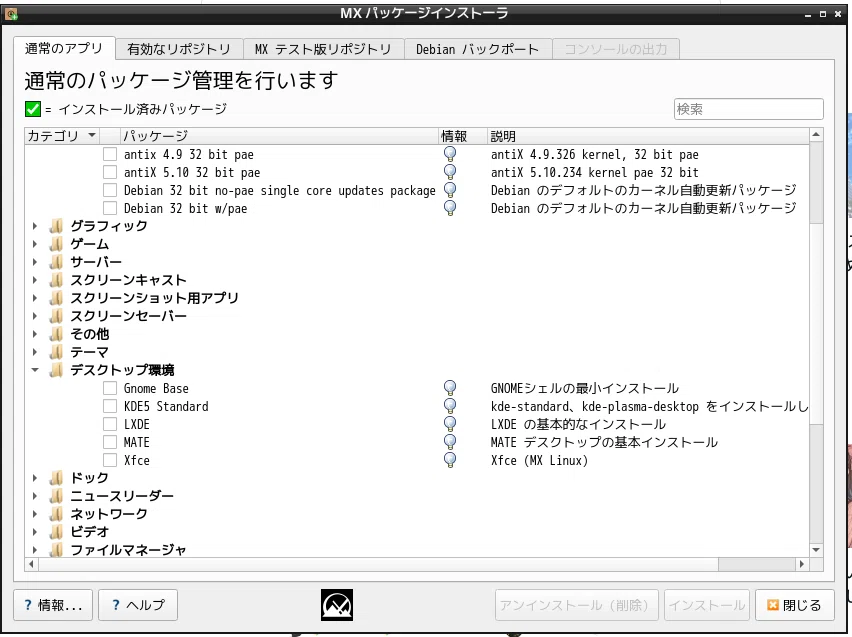Expand the その他 category
The image size is (852, 637).
(x=35, y=334)
